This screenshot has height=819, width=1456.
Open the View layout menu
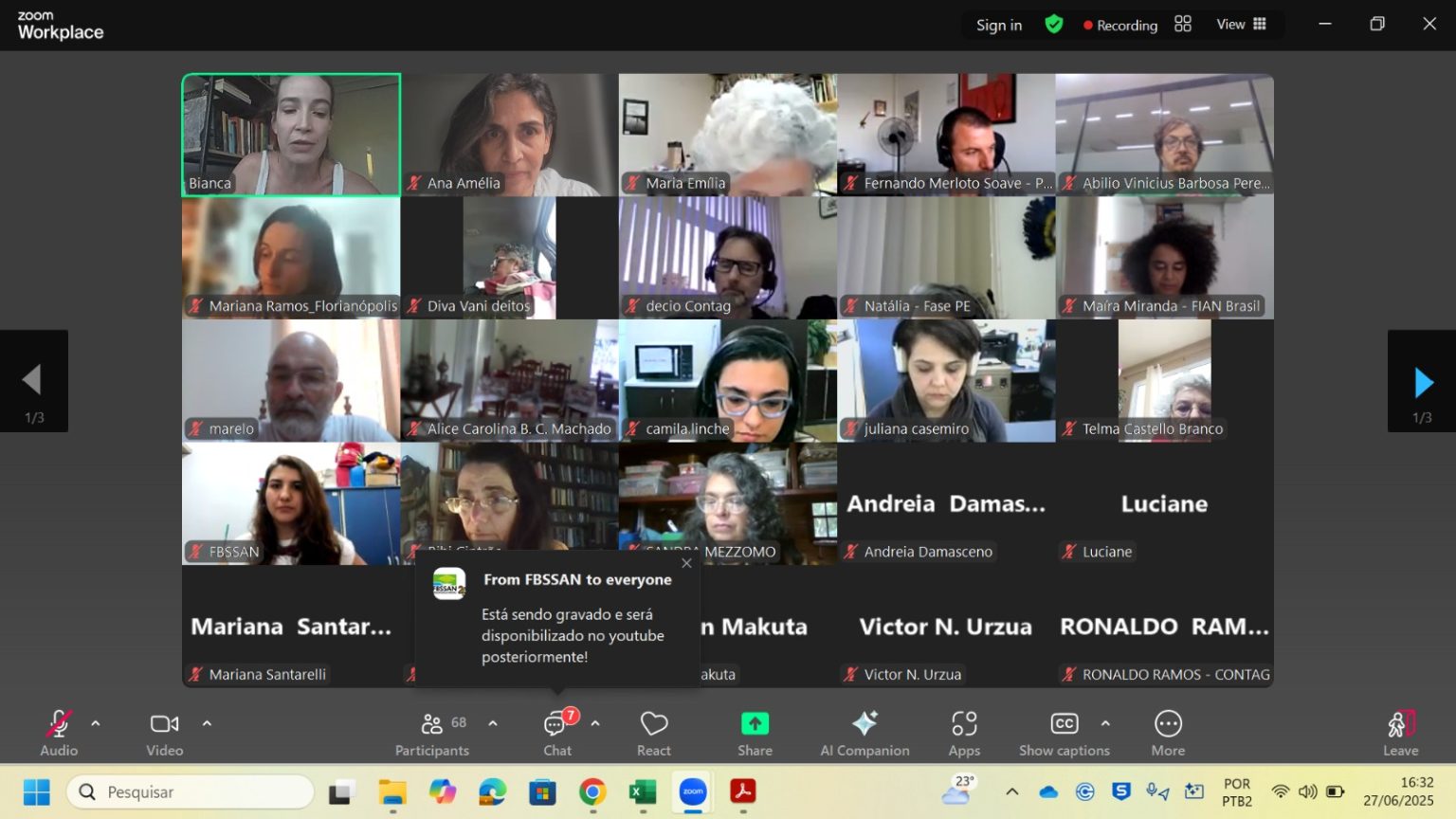tap(1241, 25)
